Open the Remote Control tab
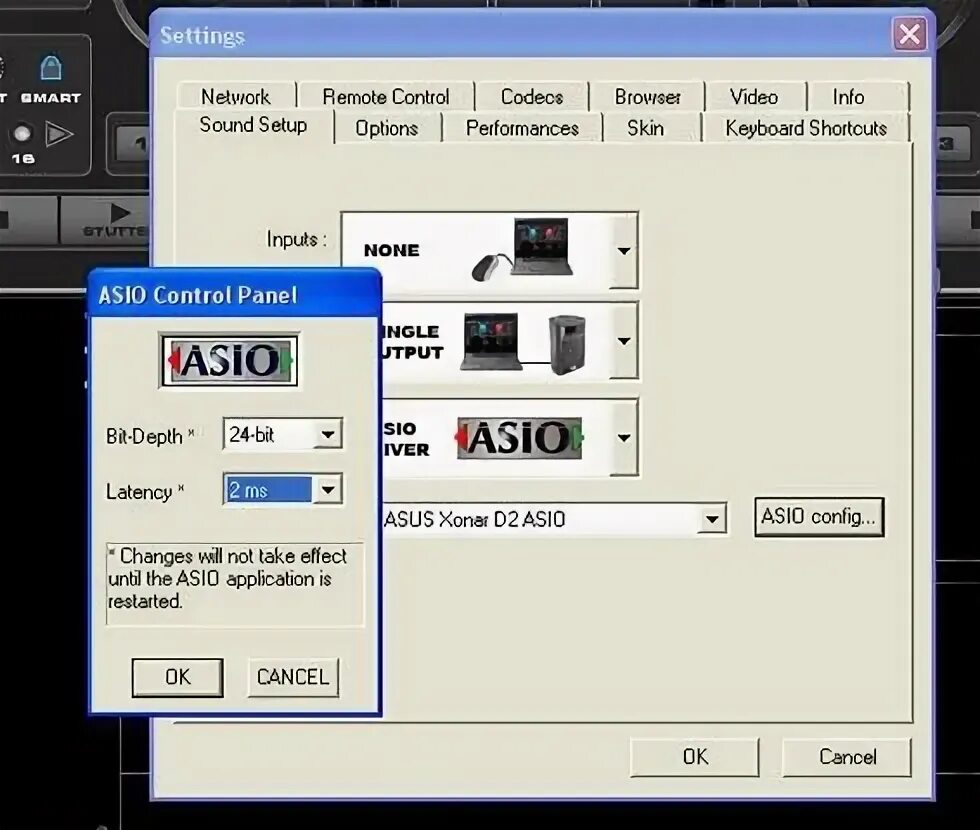 (386, 96)
